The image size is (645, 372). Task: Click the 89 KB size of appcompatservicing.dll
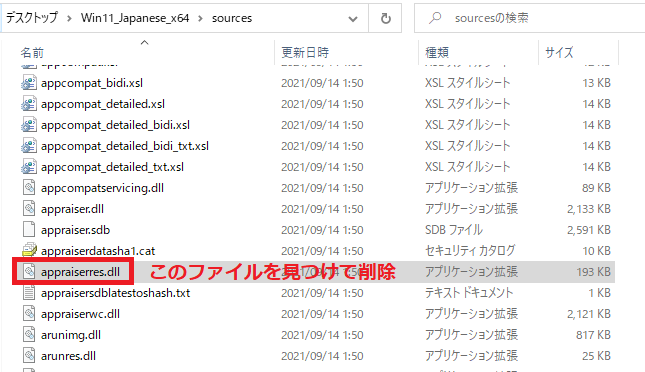(x=596, y=188)
